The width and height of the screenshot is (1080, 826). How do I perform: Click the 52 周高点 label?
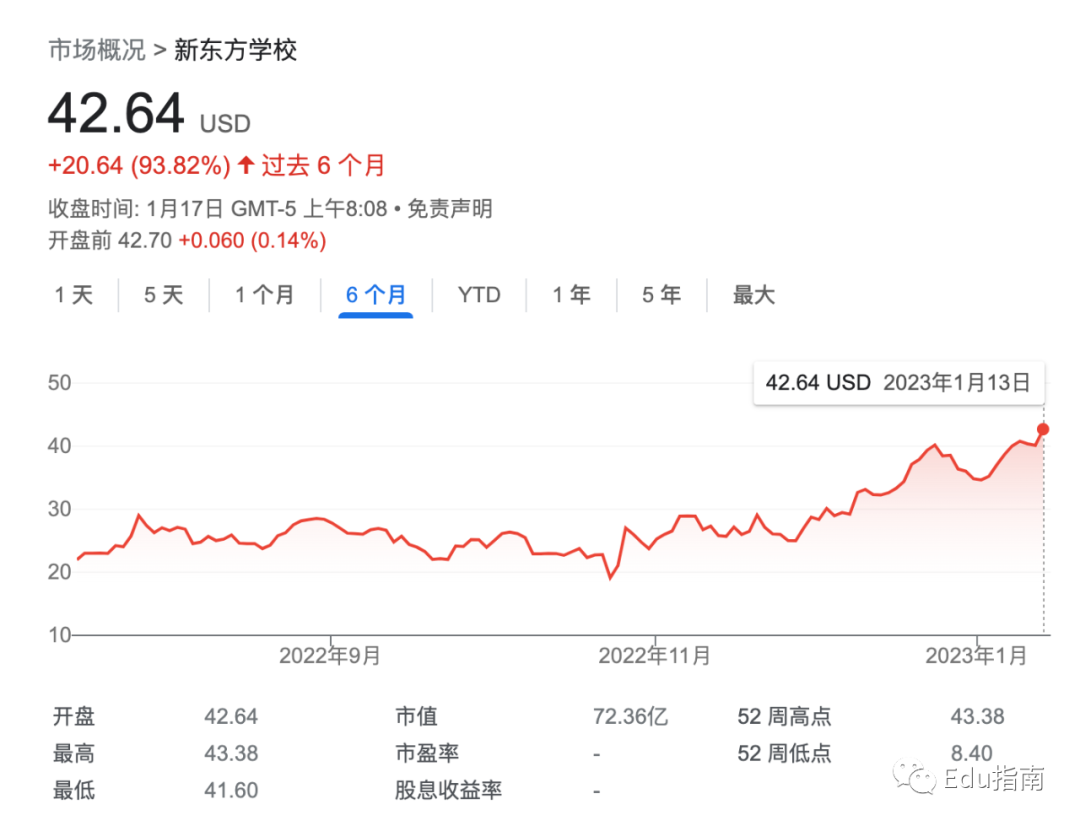point(784,716)
